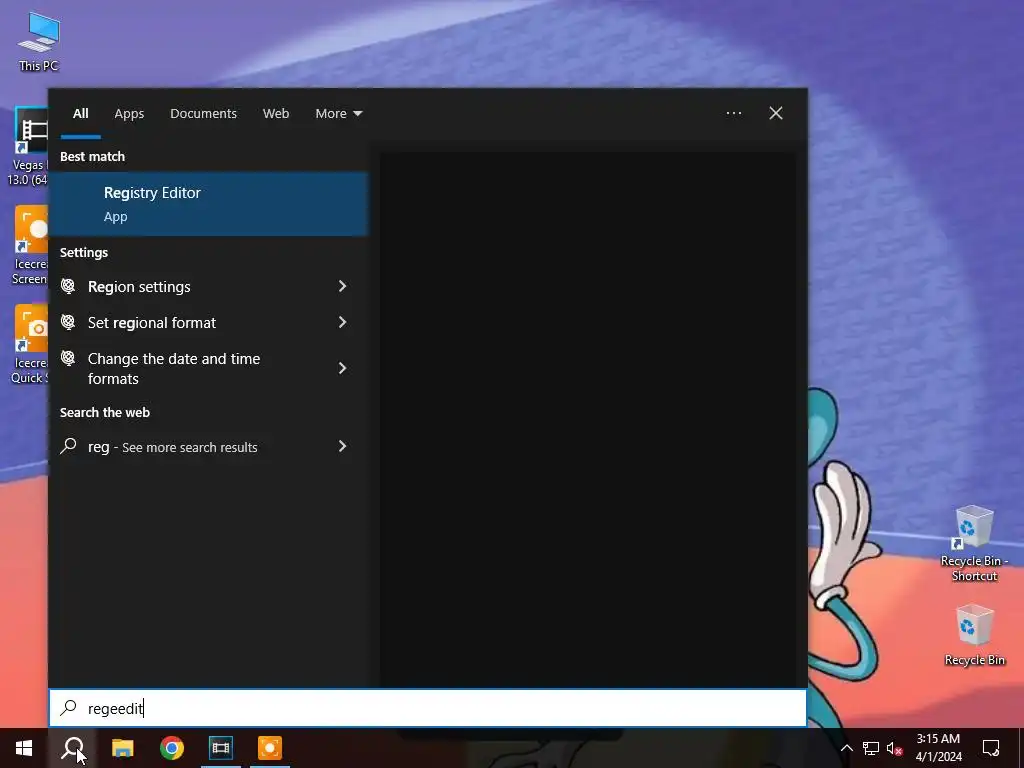The width and height of the screenshot is (1024, 768).
Task: Launch Google Chrome from the taskbar
Action: click(172, 748)
